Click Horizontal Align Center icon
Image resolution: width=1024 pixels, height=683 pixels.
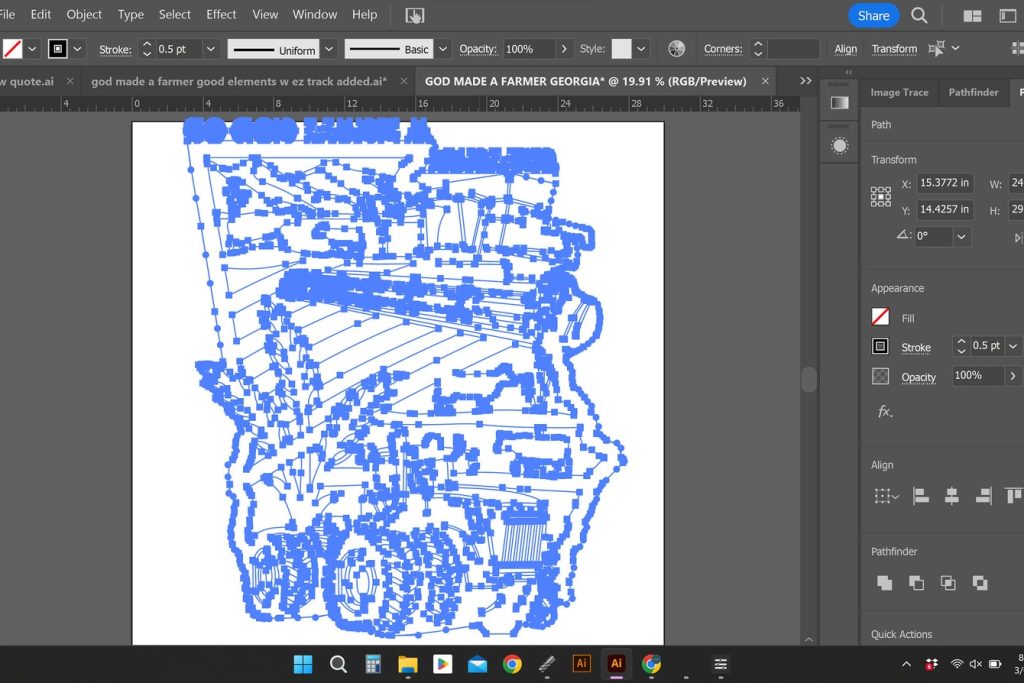click(951, 496)
